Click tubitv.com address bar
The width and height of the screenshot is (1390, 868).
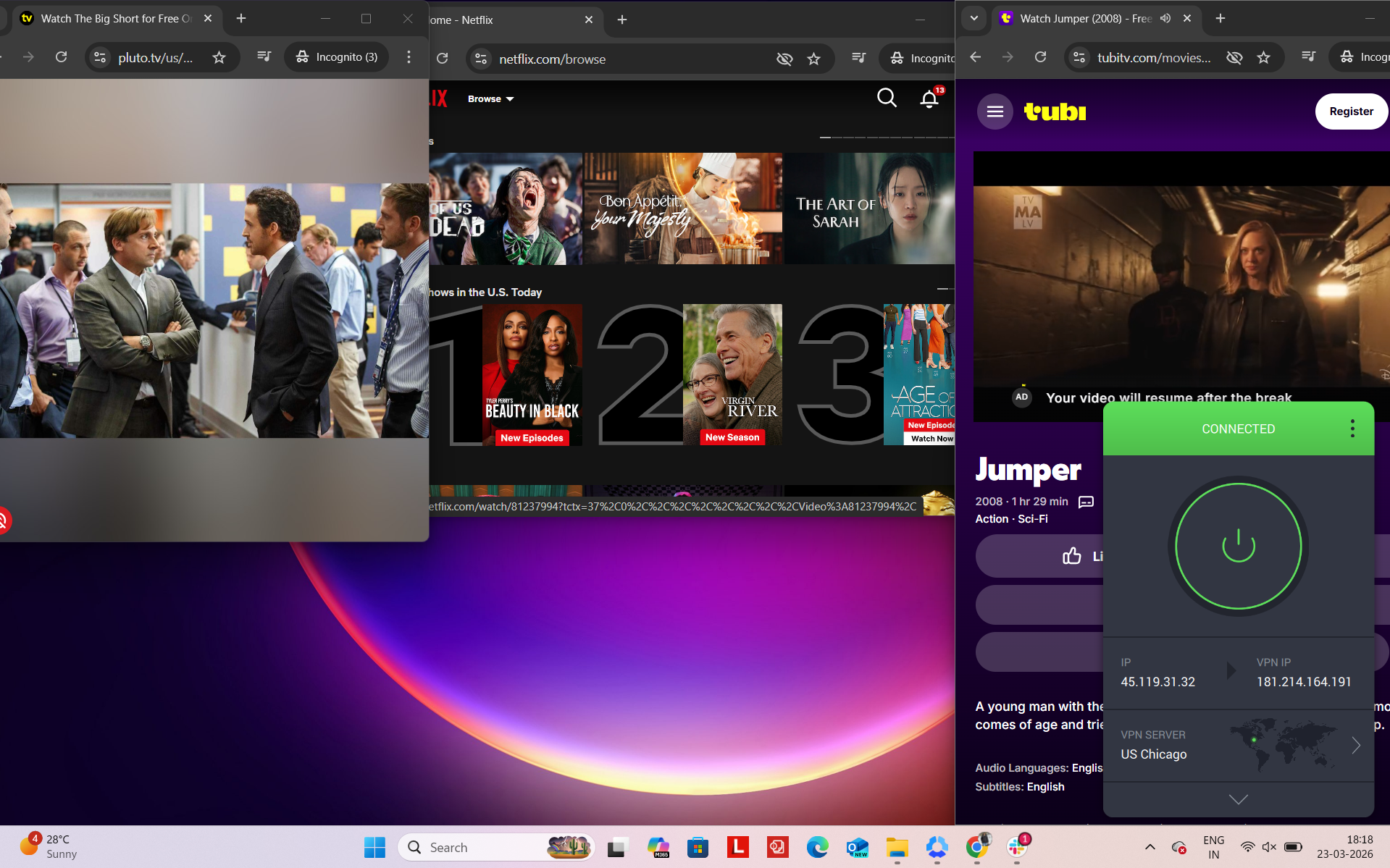(x=1154, y=58)
